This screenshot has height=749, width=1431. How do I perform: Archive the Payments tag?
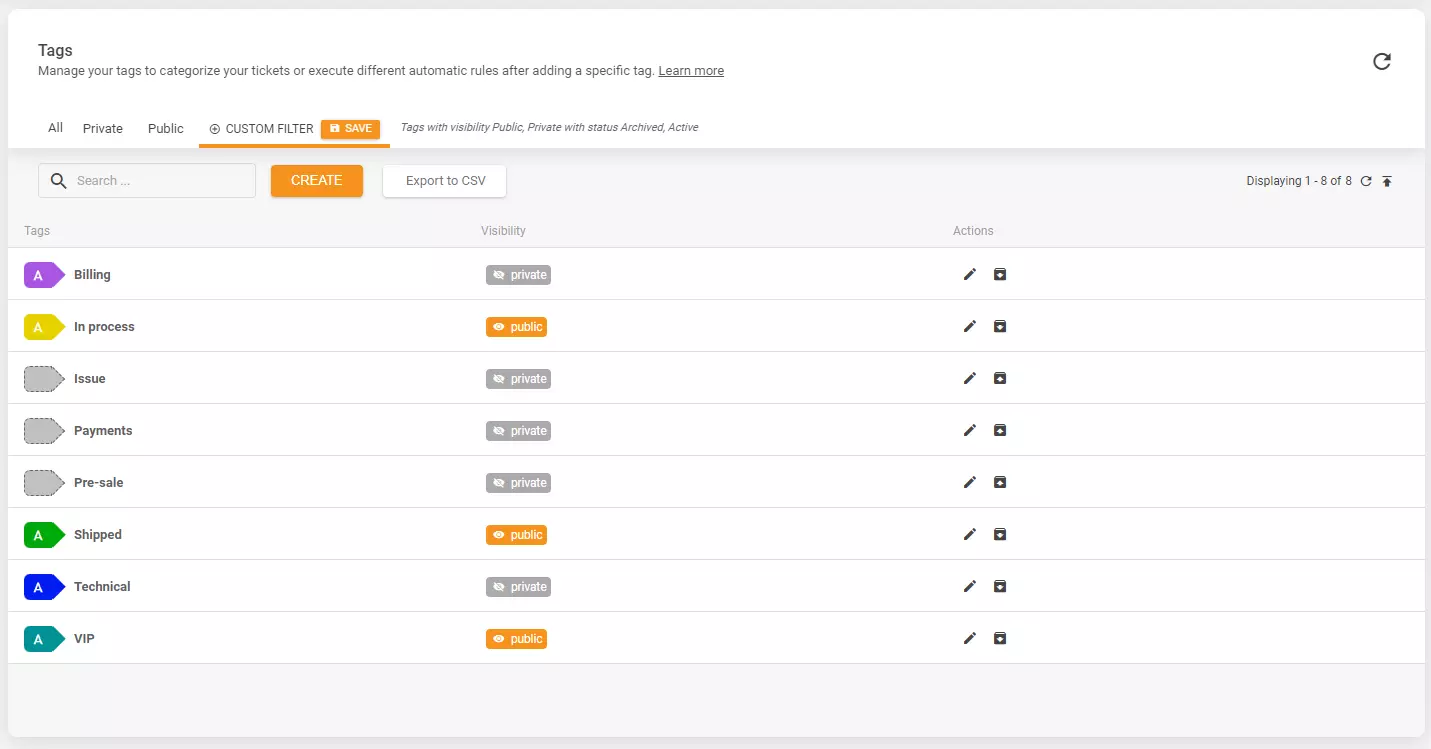click(1000, 430)
